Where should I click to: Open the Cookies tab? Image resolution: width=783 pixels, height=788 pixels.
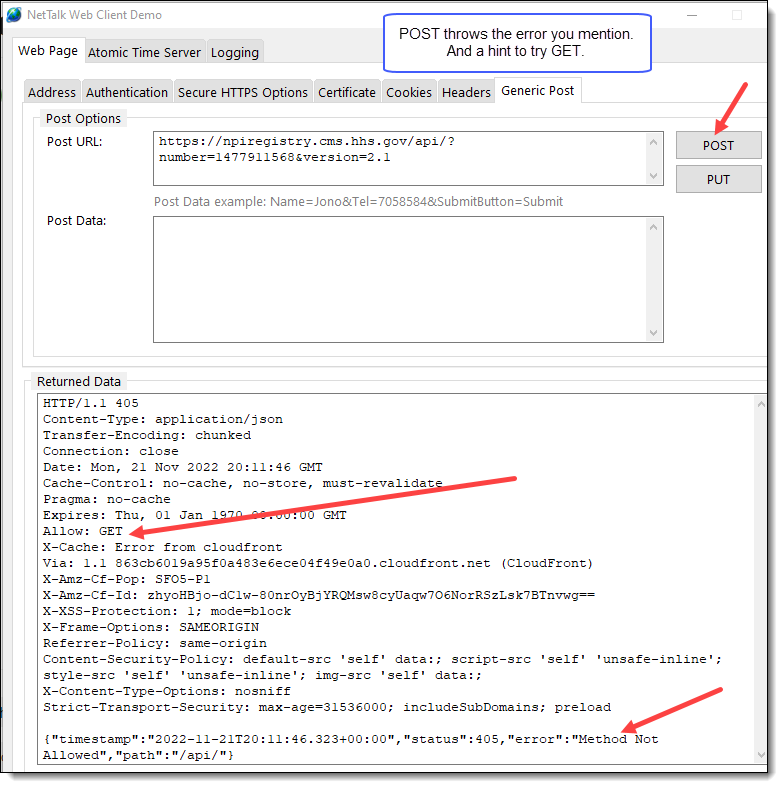(x=409, y=92)
